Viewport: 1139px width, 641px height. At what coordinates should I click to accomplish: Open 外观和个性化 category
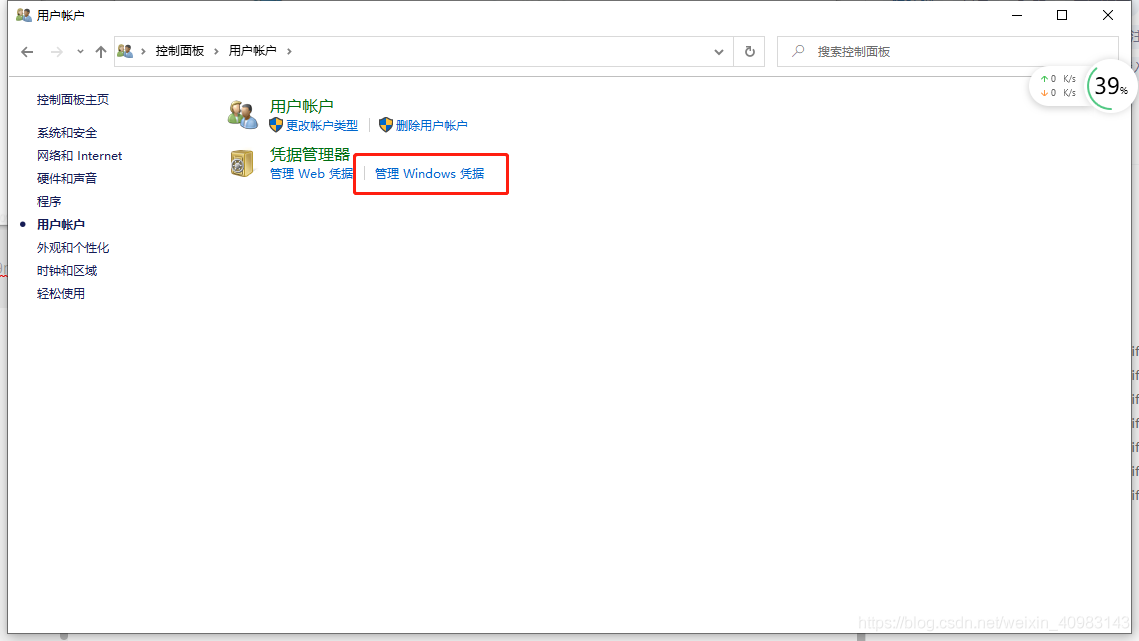tap(73, 248)
